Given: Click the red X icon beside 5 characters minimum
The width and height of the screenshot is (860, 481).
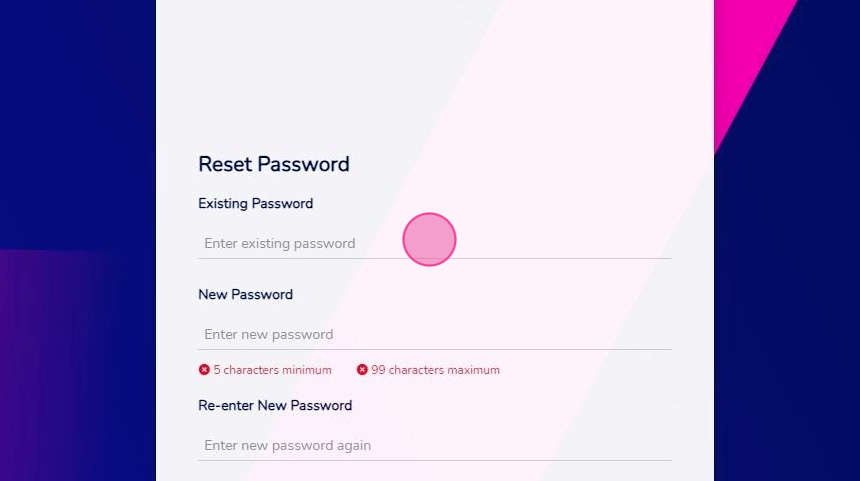Looking at the screenshot, I should pyautogui.click(x=204, y=370).
